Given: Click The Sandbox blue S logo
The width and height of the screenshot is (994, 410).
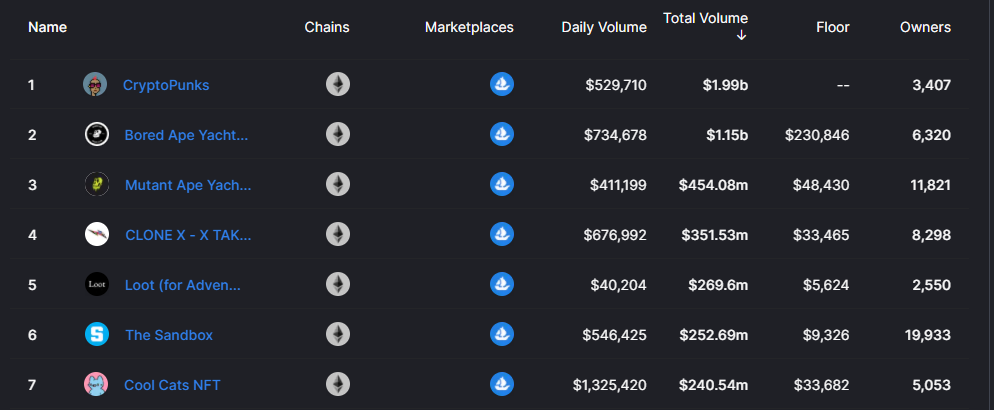Looking at the screenshot, I should coord(97,335).
